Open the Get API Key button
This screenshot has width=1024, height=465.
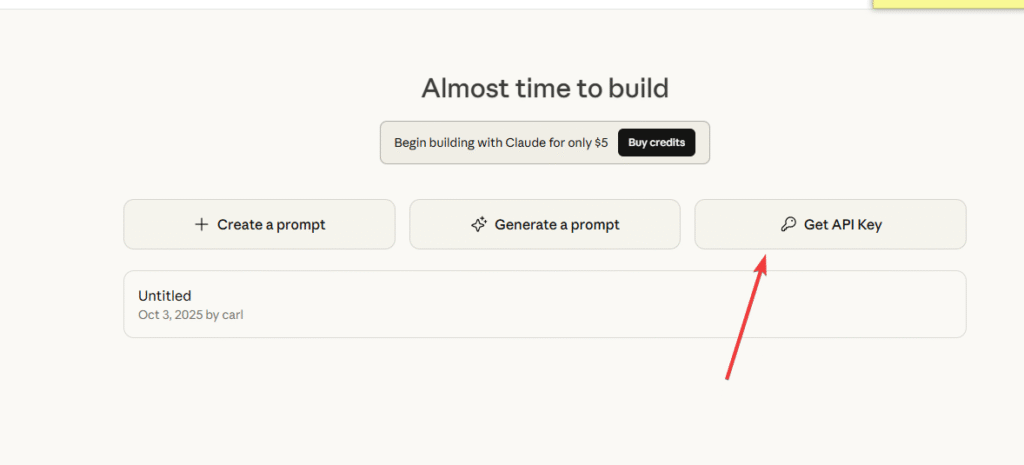tap(830, 224)
